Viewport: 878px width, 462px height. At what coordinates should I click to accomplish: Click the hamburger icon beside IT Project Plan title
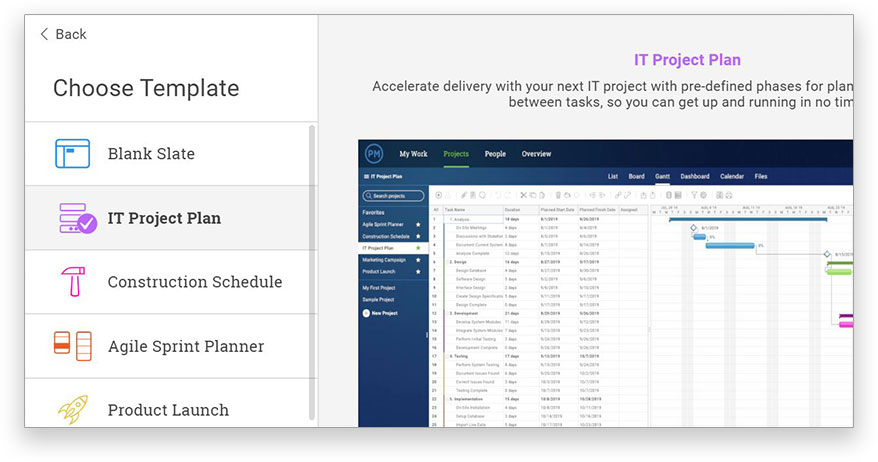point(366,176)
